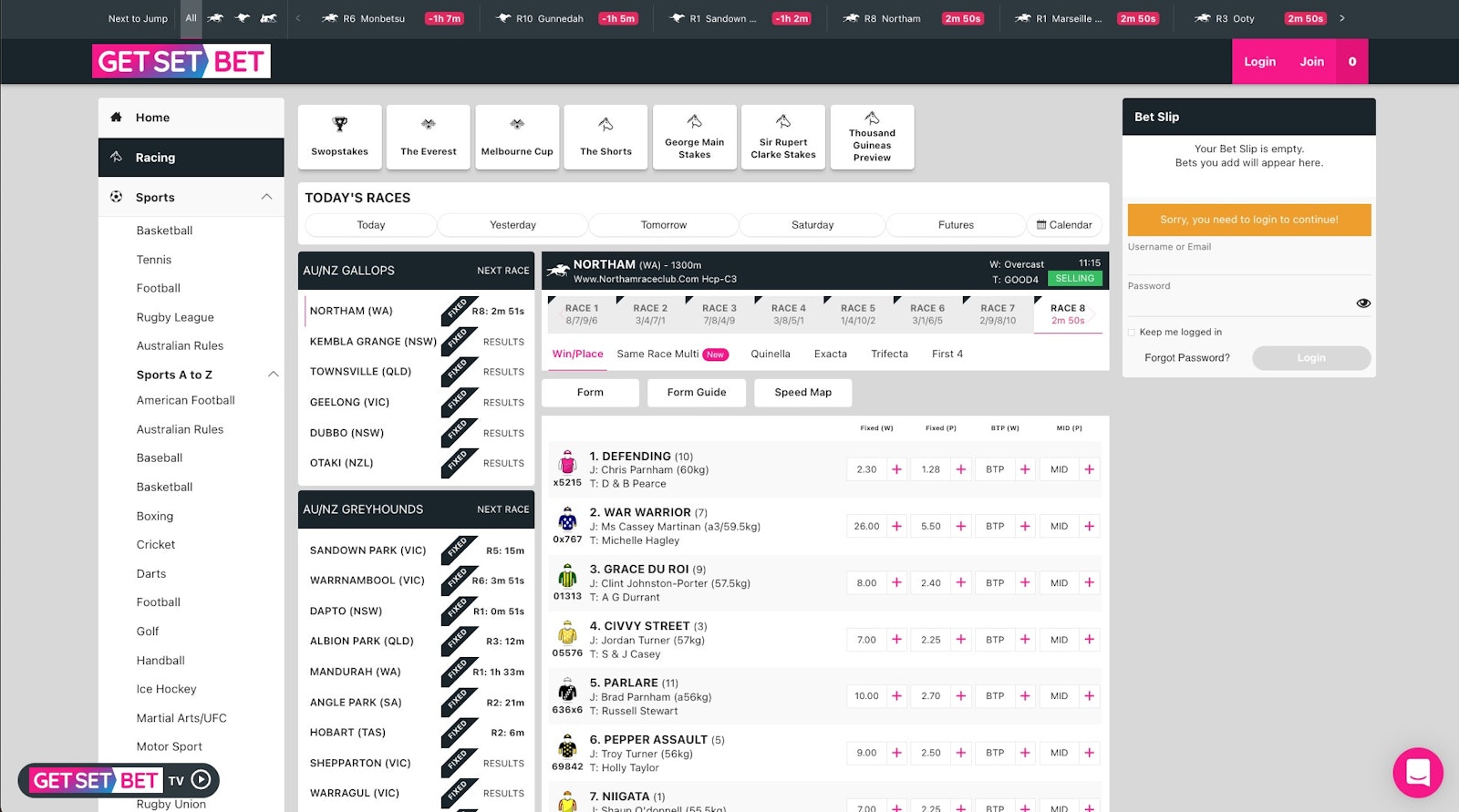Viewport: 1459px width, 812px height.
Task: Add Grace Du Roi BTP plus
Action: (x=1025, y=582)
